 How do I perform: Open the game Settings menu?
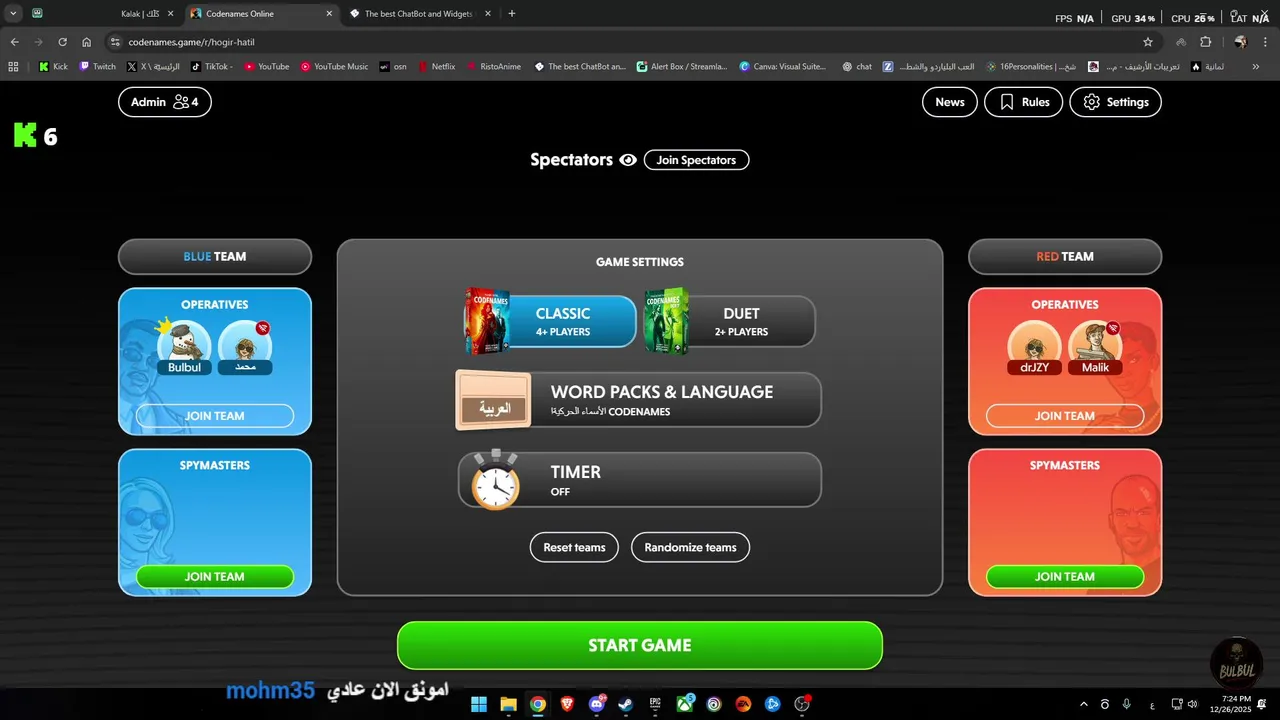[x=1115, y=102]
